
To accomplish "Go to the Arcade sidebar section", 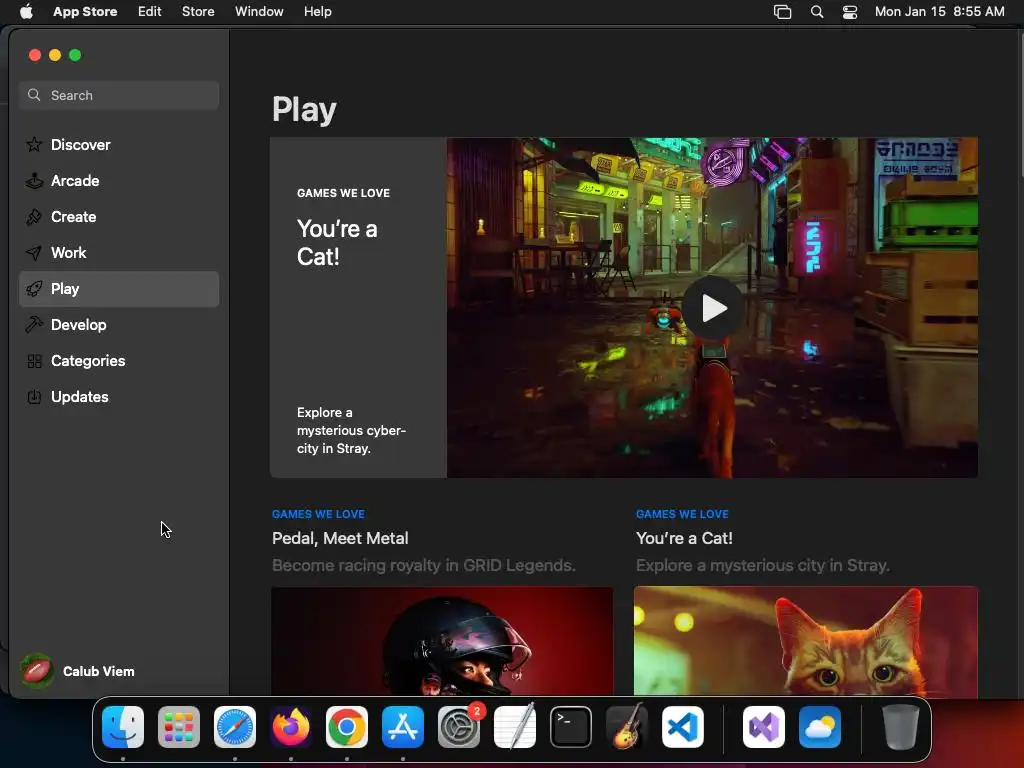I will coord(119,180).
